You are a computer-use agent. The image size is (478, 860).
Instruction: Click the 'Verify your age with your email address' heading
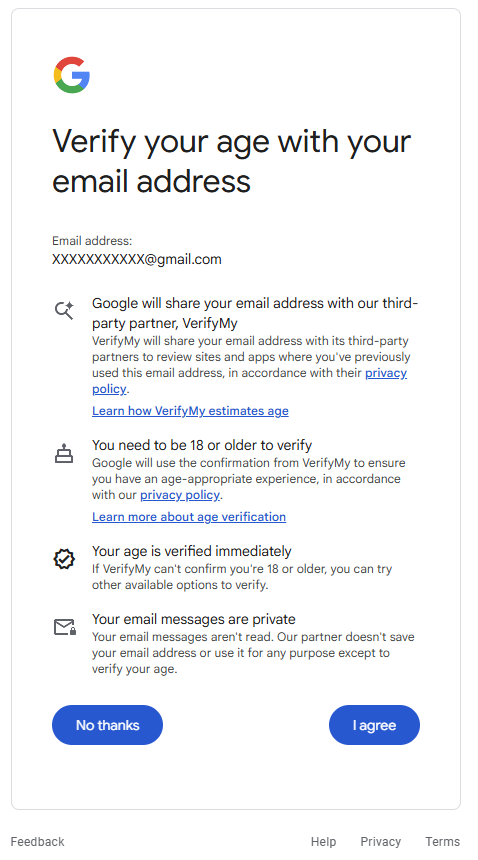(231, 161)
